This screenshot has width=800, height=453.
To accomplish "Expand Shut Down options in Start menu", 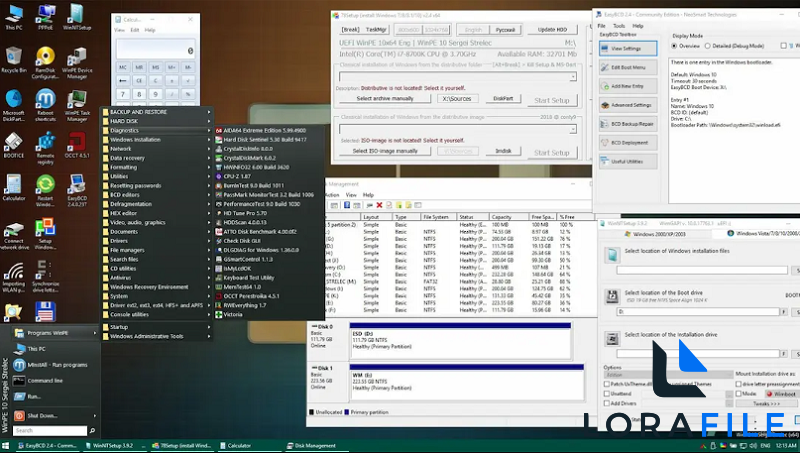I will [55, 416].
